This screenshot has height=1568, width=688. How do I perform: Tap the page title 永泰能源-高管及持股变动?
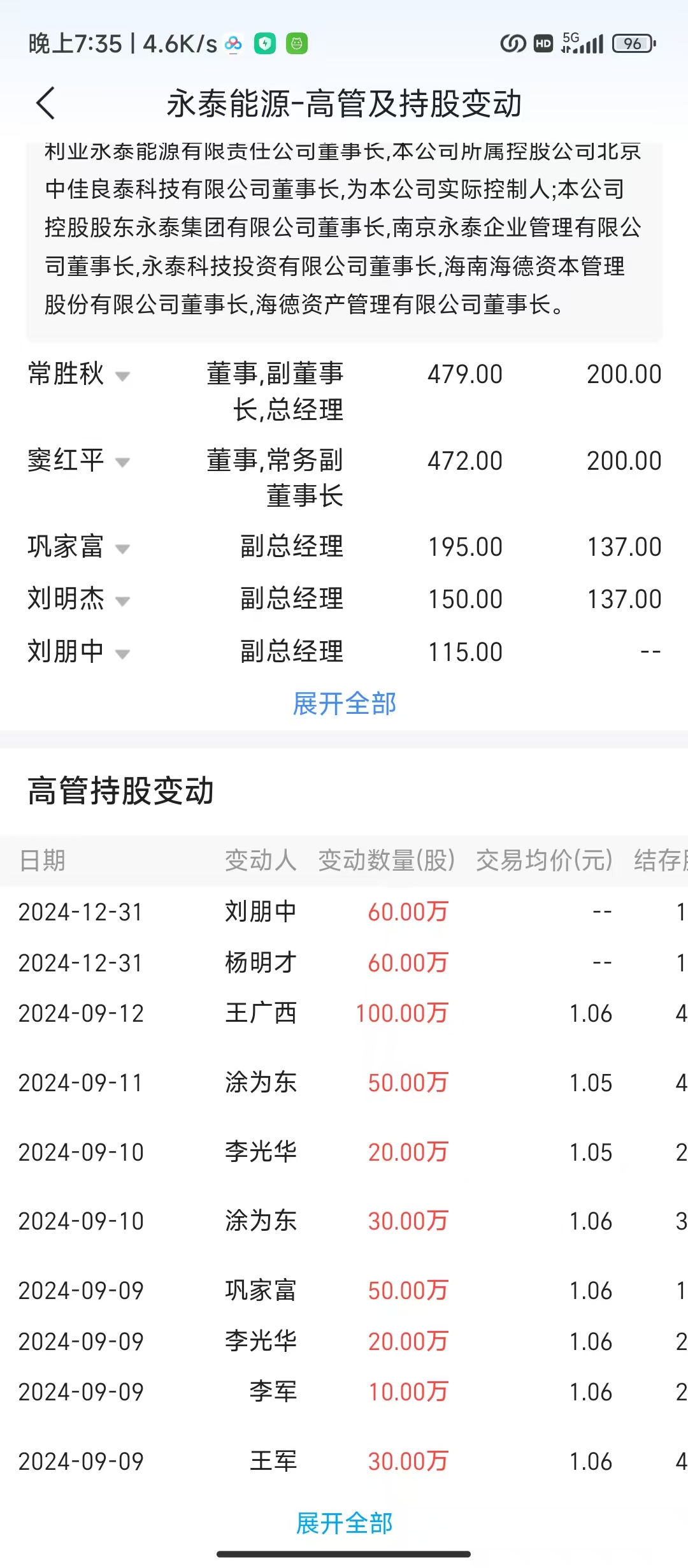(x=344, y=103)
